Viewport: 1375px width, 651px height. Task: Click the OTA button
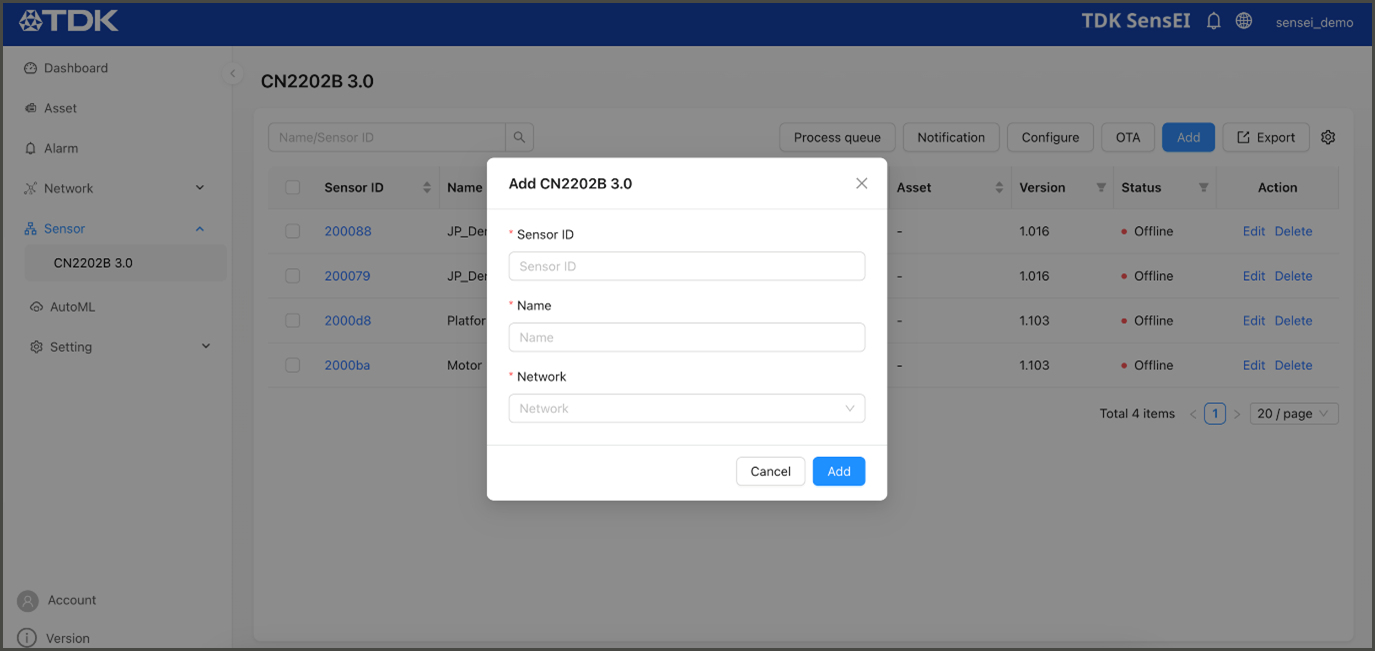1128,137
